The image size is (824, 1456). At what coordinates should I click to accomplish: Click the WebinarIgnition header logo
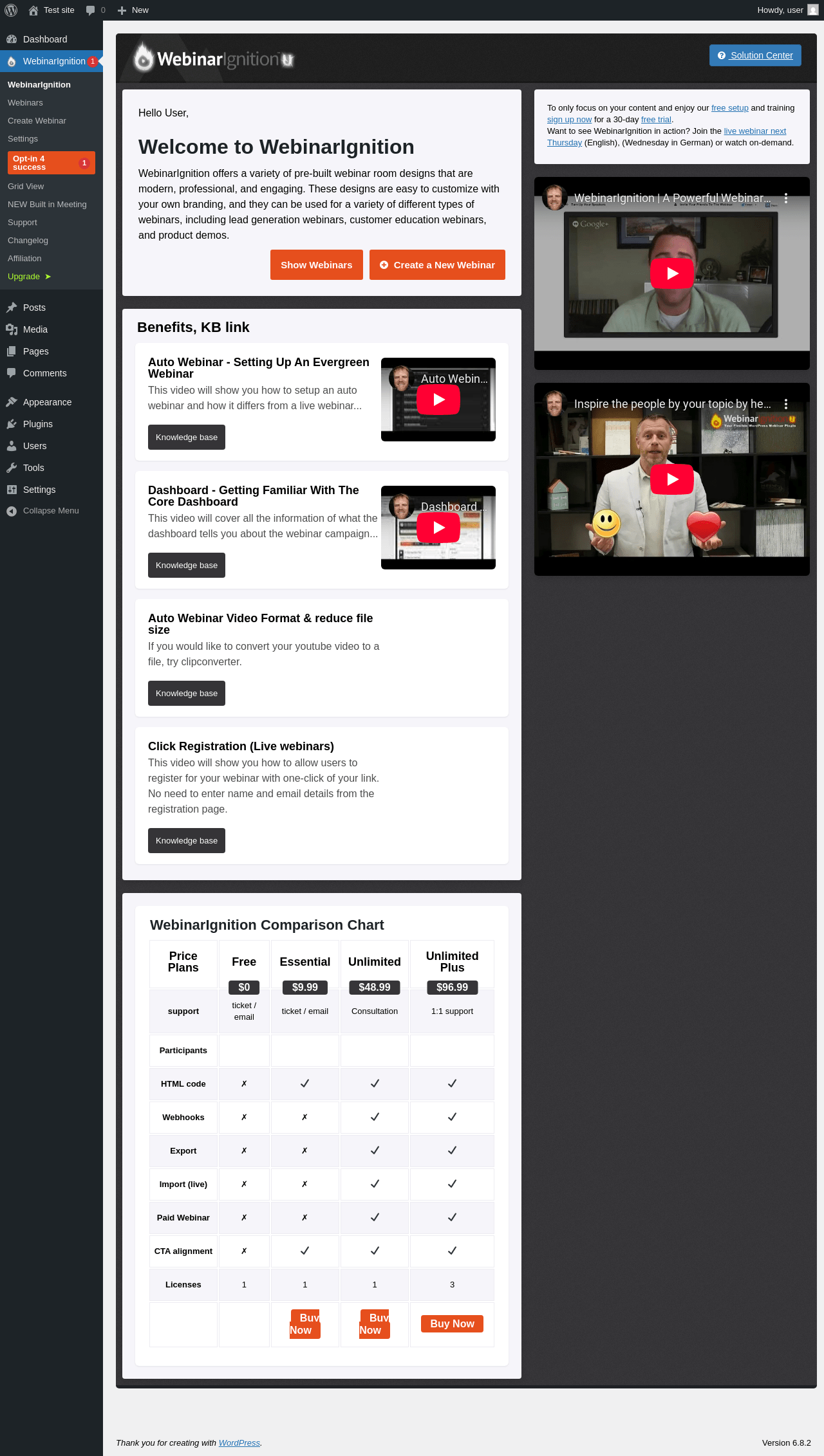pyautogui.click(x=214, y=59)
